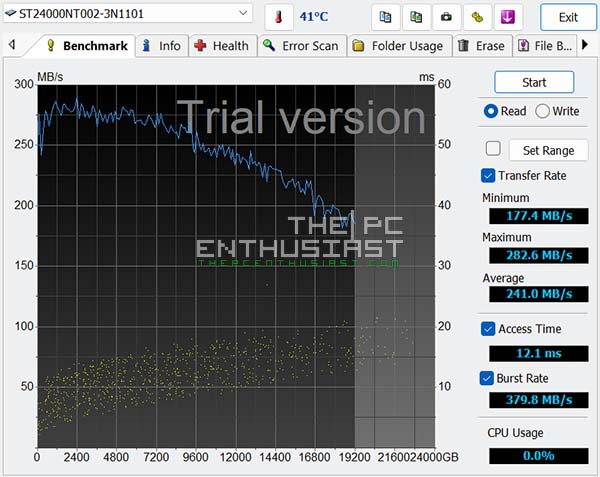Click the Info tab blue i icon
The image size is (600, 477).
pyautogui.click(x=146, y=46)
